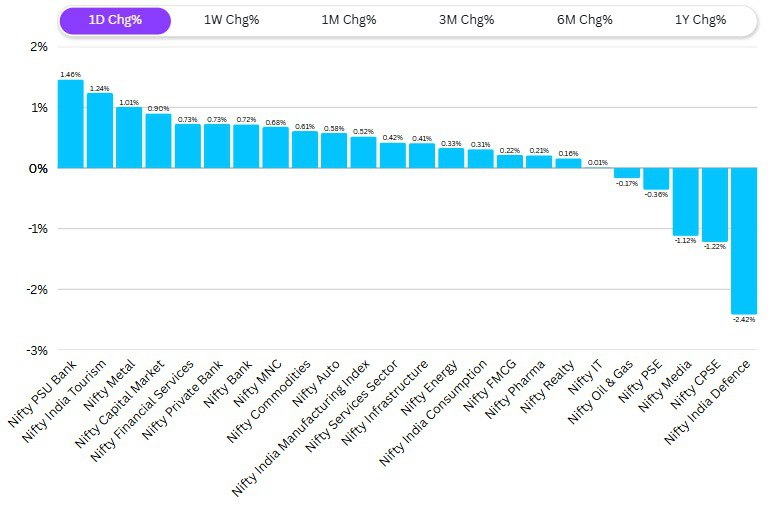Select the 1Y Chg% tab

(701, 20)
